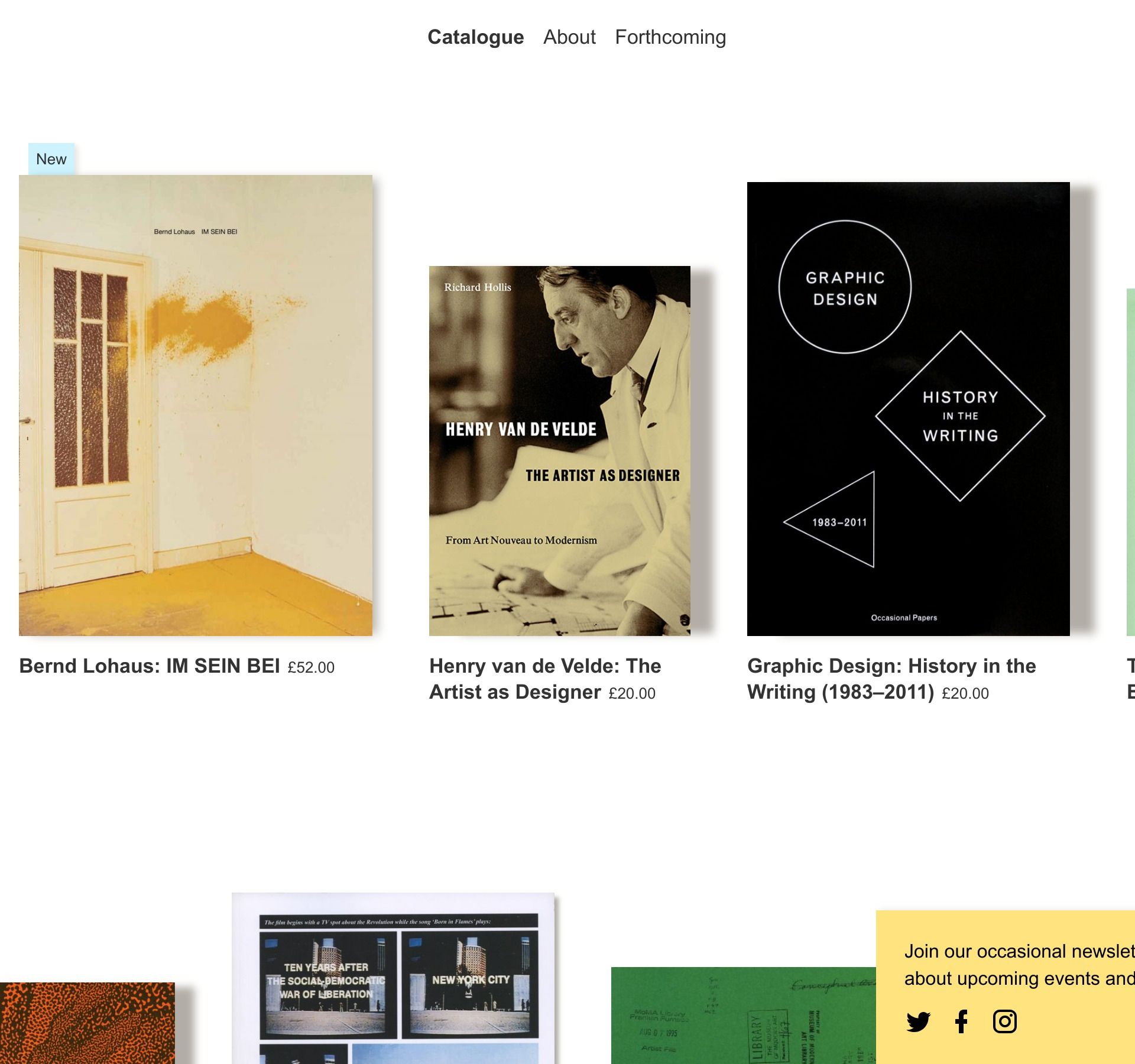Follow the 'Henry van de Velde: The Artist as Designer' link

click(545, 679)
